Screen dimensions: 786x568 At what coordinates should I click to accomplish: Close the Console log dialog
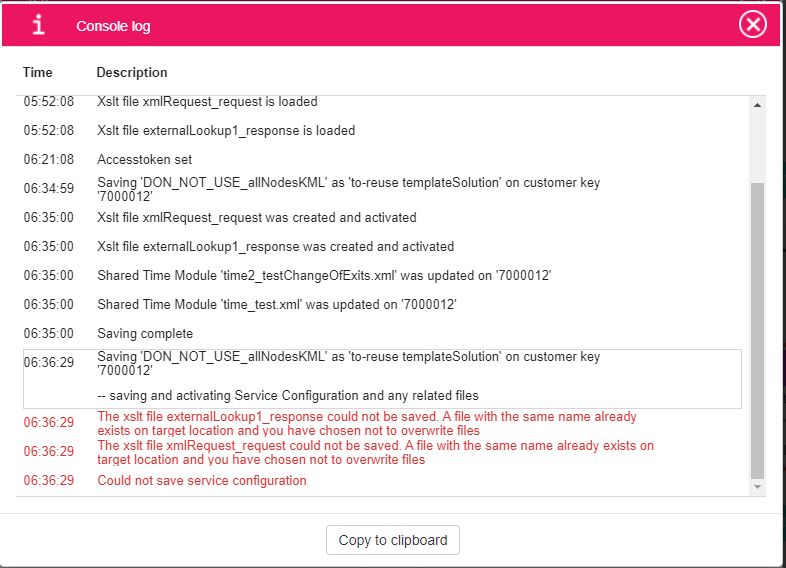(752, 24)
